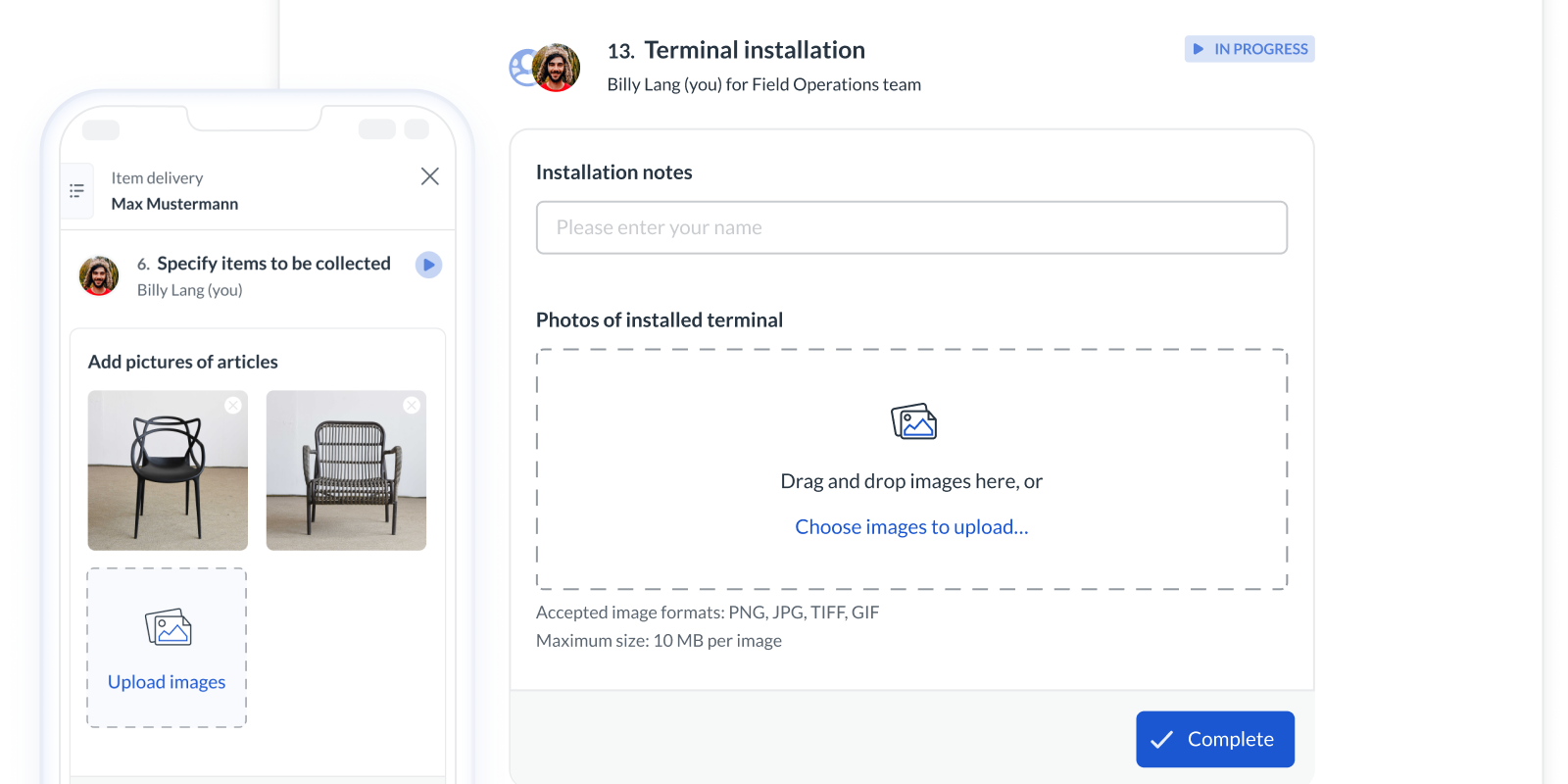1568x784 pixels.
Task: Click the image icon in the drag-and-drop zone
Action: click(x=912, y=421)
